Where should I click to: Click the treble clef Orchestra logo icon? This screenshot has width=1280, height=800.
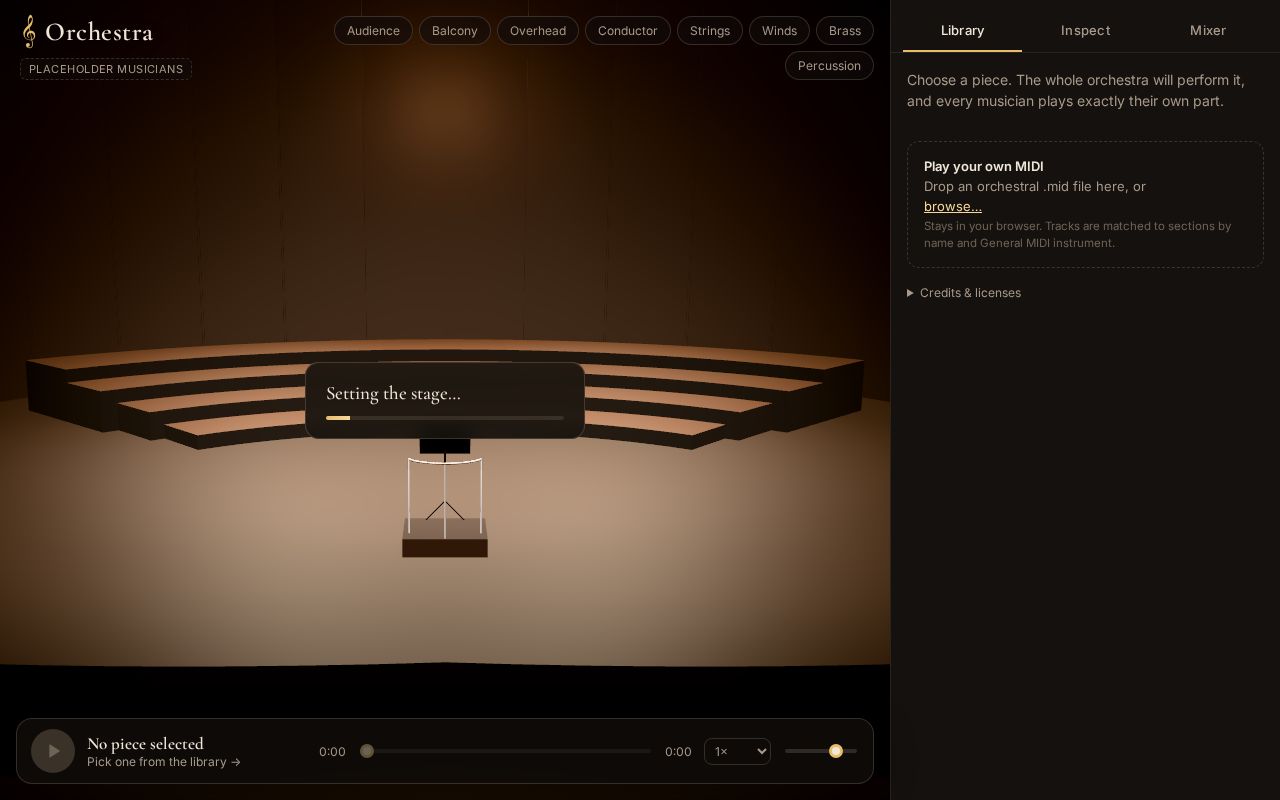point(29,32)
